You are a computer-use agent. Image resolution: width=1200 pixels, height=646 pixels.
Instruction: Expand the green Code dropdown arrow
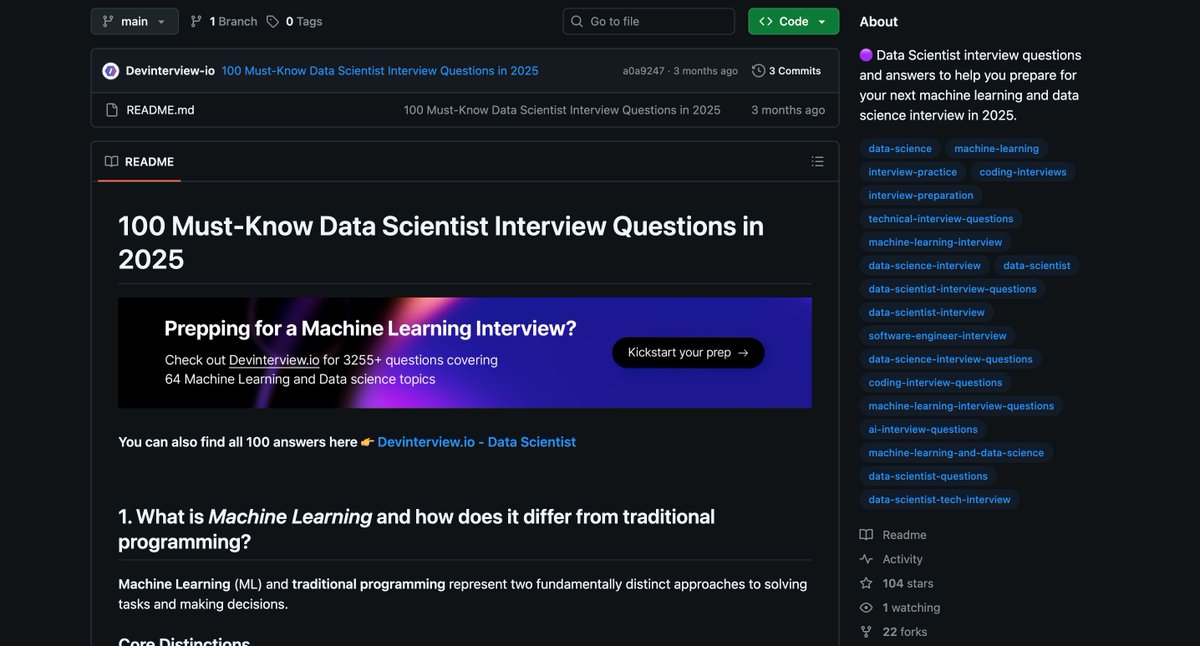coord(822,20)
